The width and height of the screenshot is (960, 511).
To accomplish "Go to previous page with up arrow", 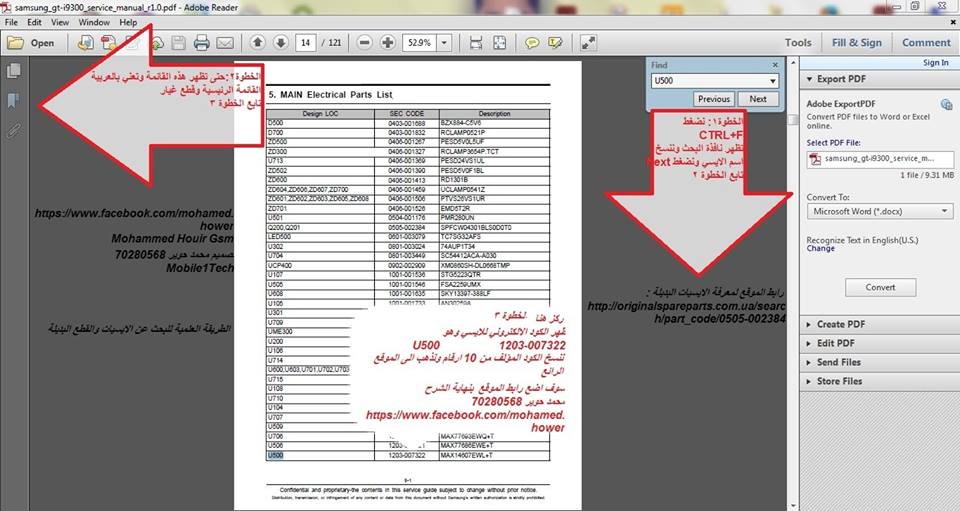I will (x=258, y=43).
